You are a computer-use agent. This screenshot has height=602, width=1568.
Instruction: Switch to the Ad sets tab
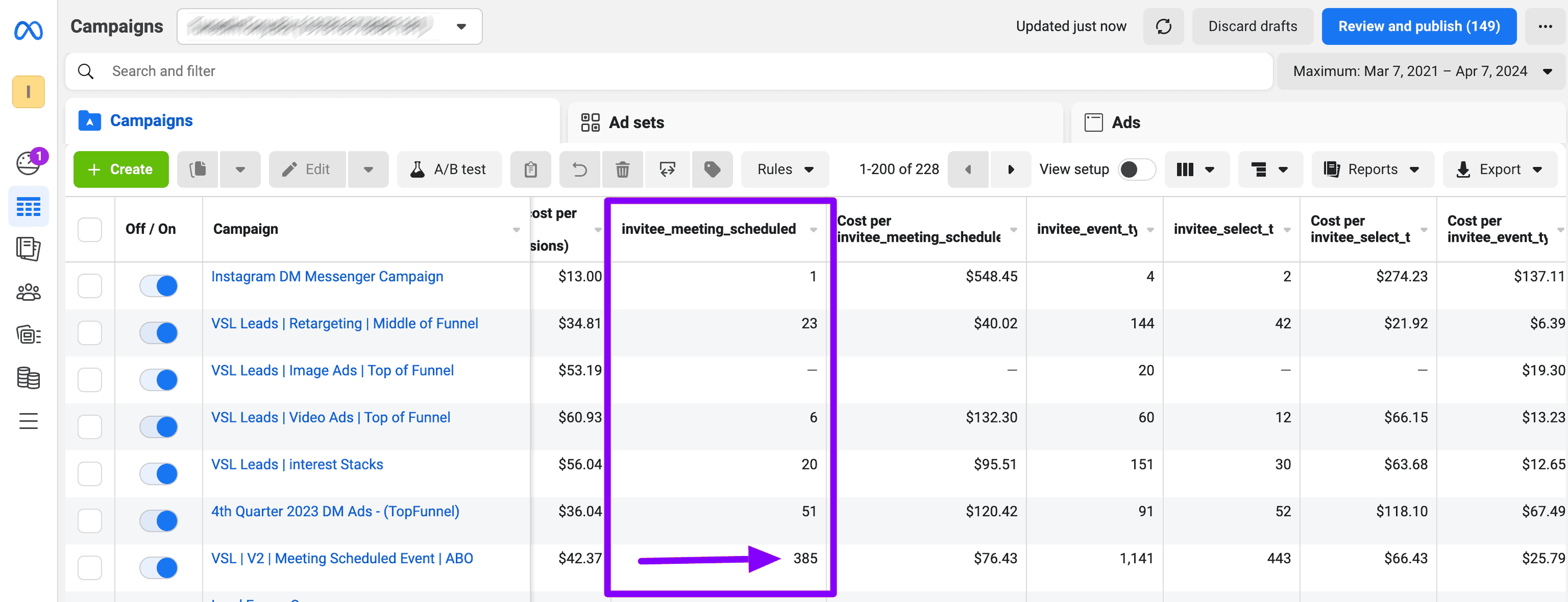pos(636,122)
